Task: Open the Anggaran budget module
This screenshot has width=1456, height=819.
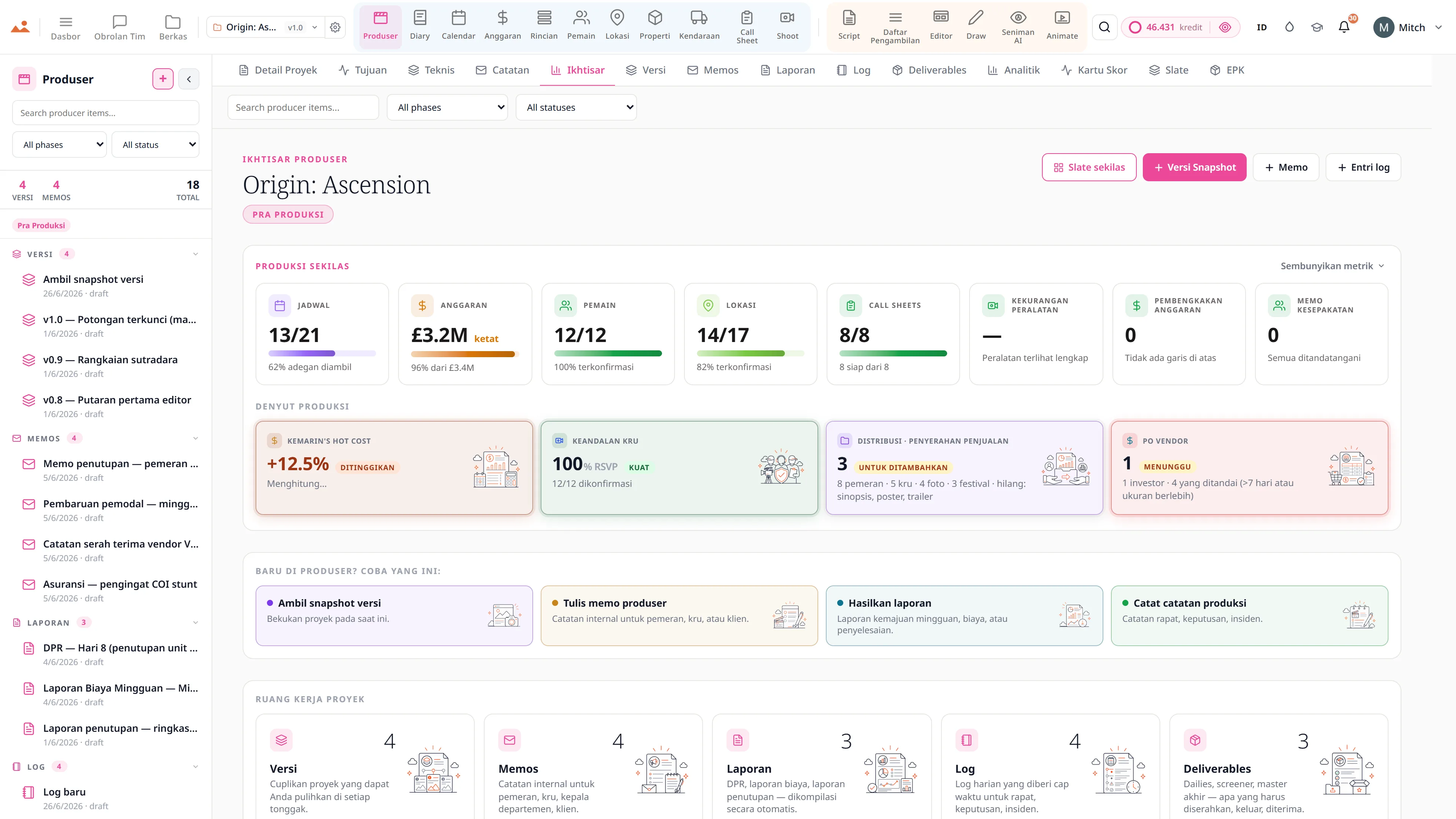Action: [502, 27]
